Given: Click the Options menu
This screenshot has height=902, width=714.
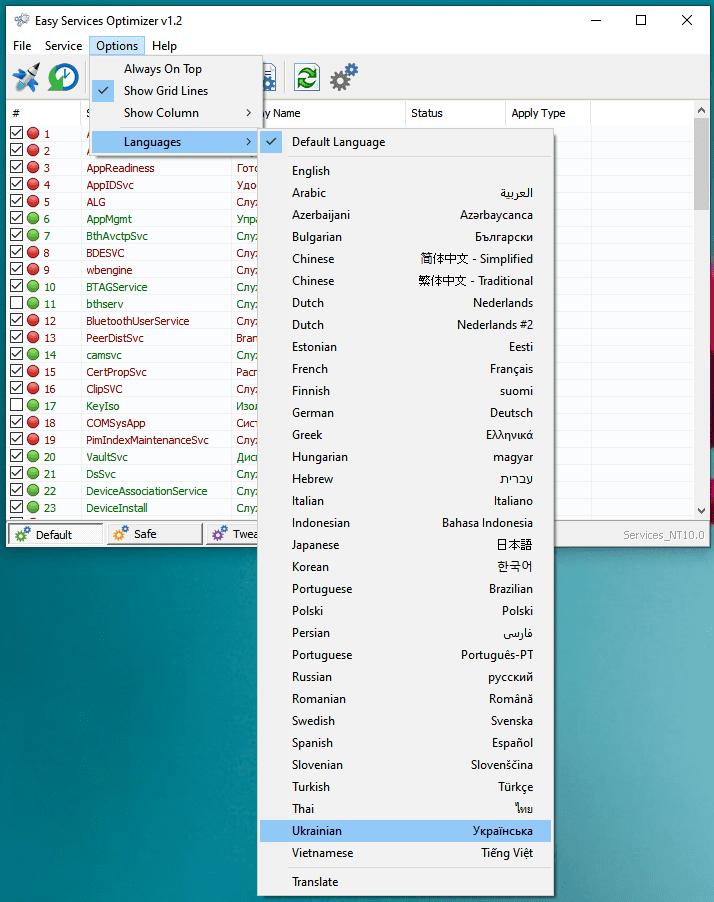Looking at the screenshot, I should [x=117, y=46].
